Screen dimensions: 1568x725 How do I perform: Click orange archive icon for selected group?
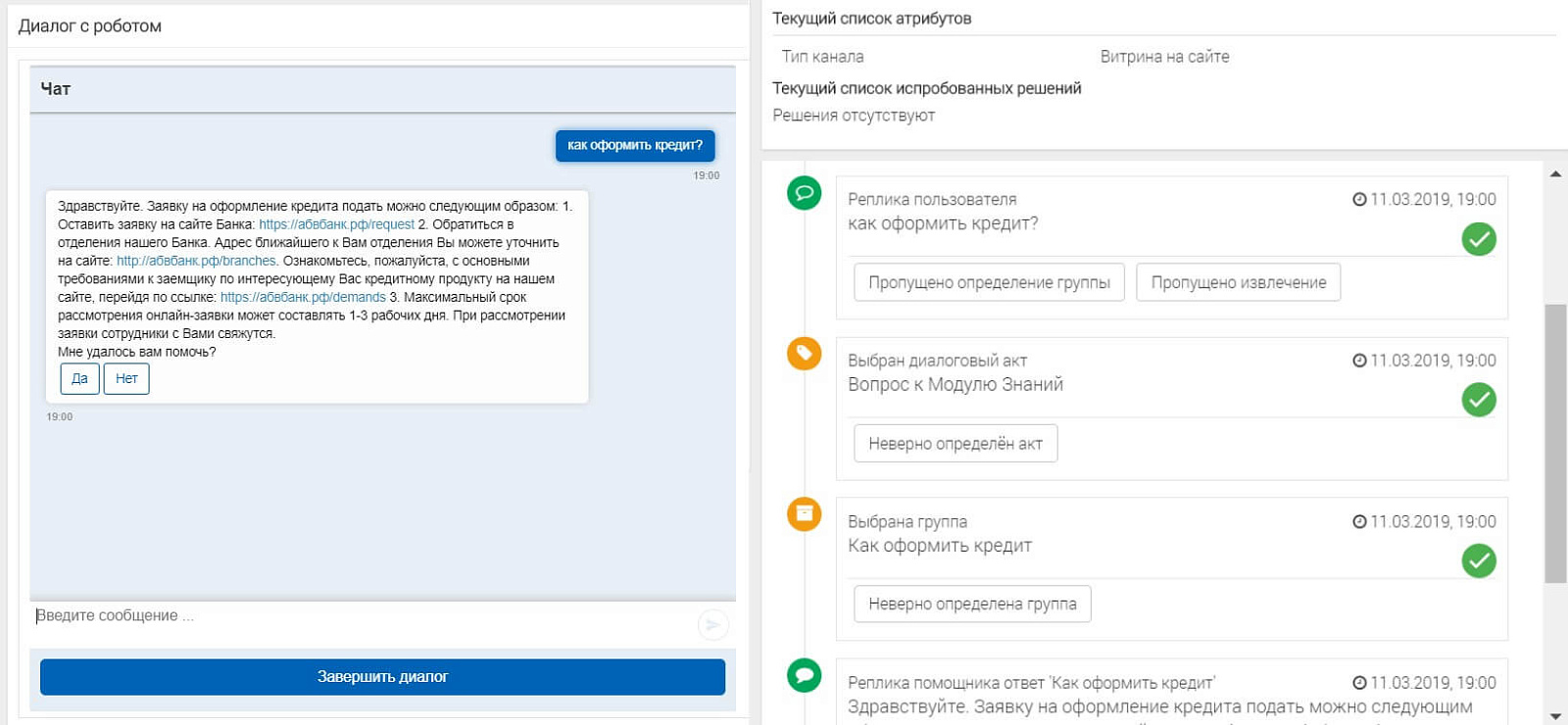[x=805, y=513]
